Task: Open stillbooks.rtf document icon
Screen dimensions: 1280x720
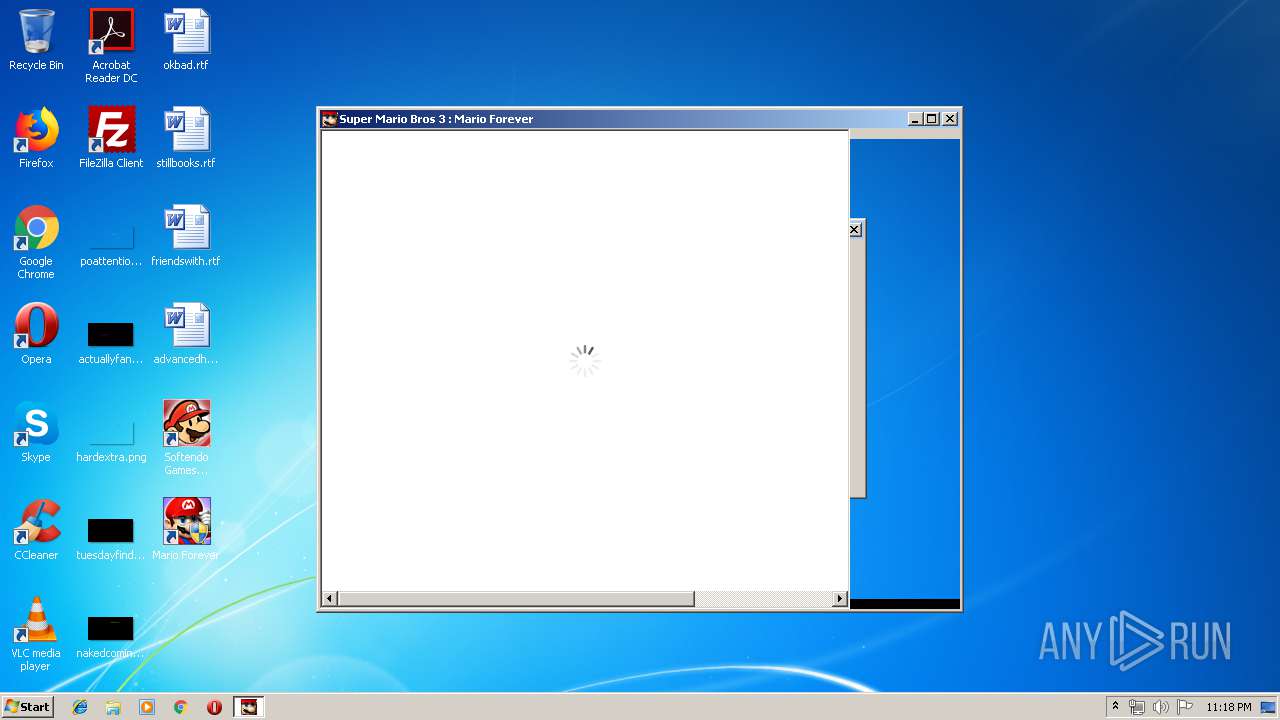Action: [186, 138]
